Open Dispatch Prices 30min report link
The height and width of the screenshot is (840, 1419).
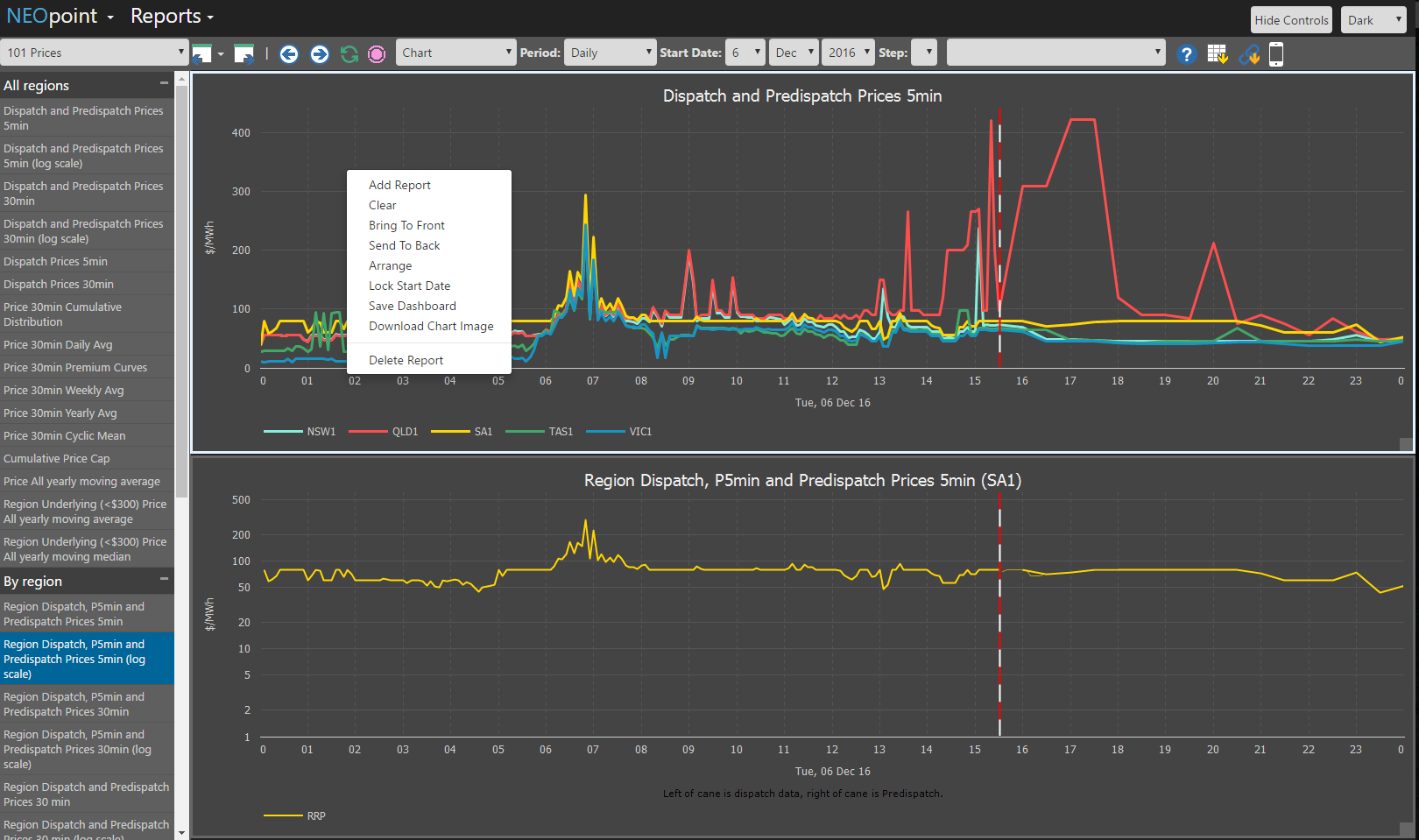tap(59, 284)
